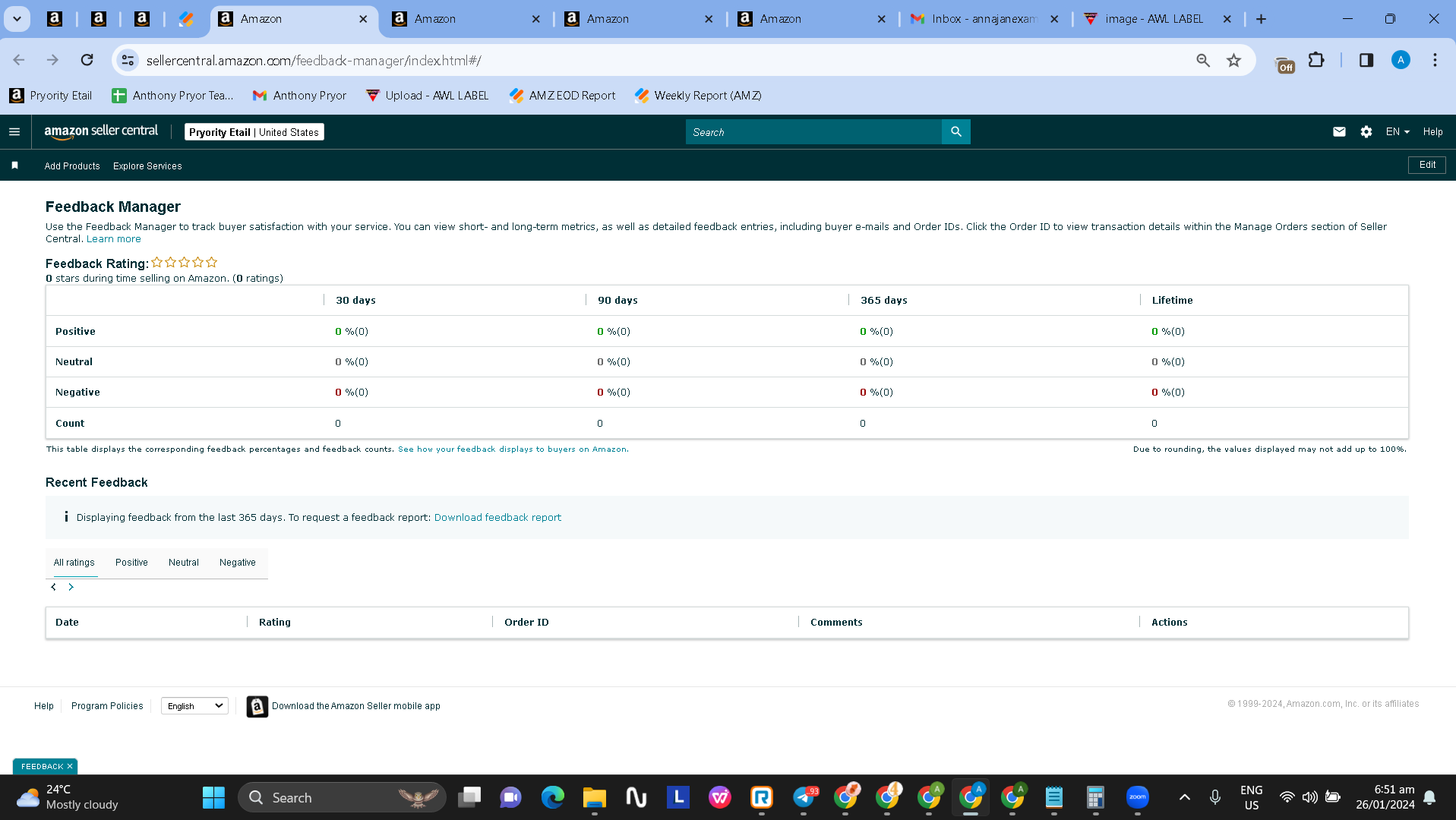
Task: Open Anthony Pryor Tea... bookmark
Action: (x=172, y=96)
